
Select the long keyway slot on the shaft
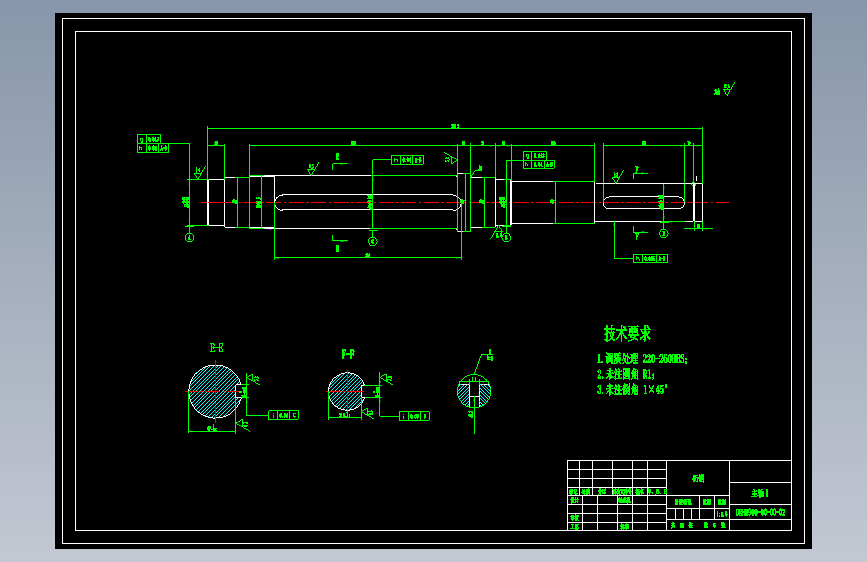click(368, 202)
